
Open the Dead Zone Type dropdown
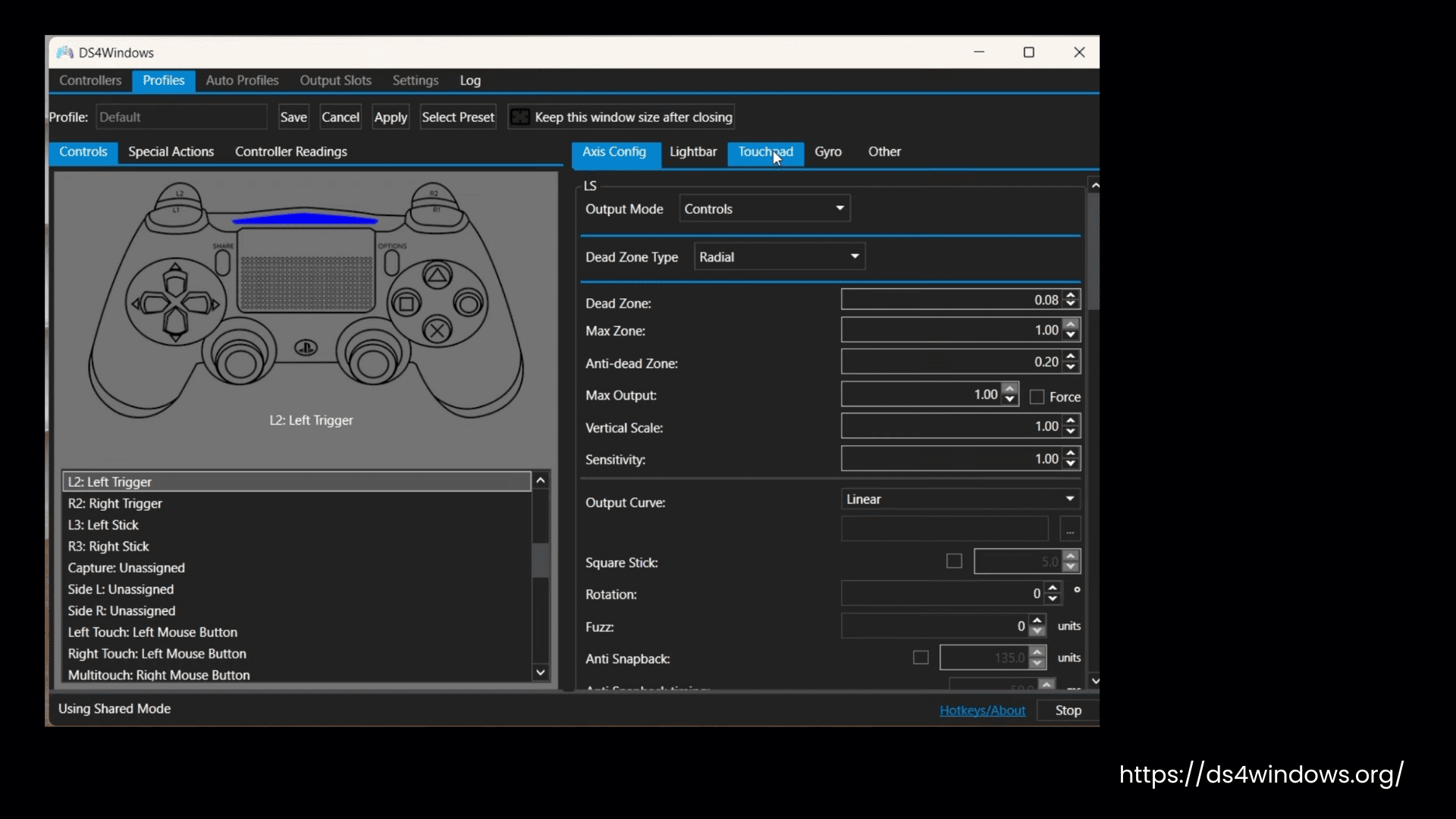[x=780, y=257]
